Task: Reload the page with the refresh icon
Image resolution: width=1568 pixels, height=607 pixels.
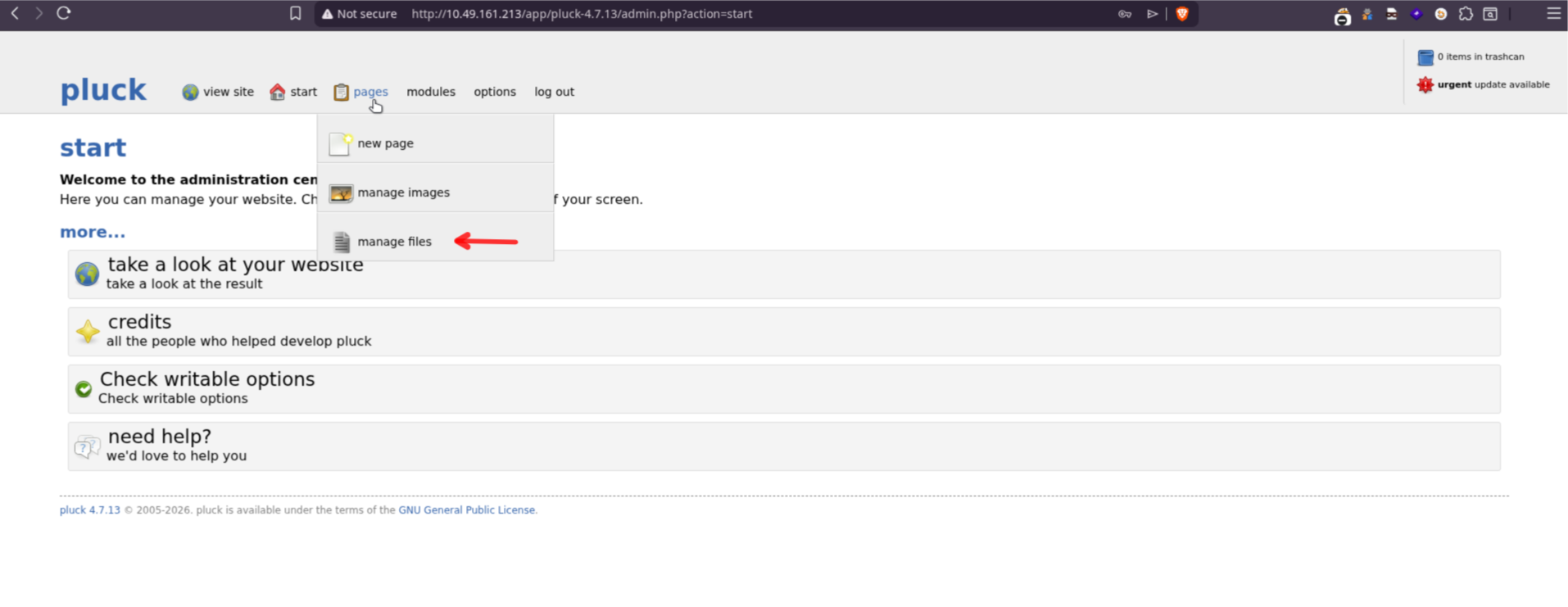Action: pyautogui.click(x=64, y=13)
